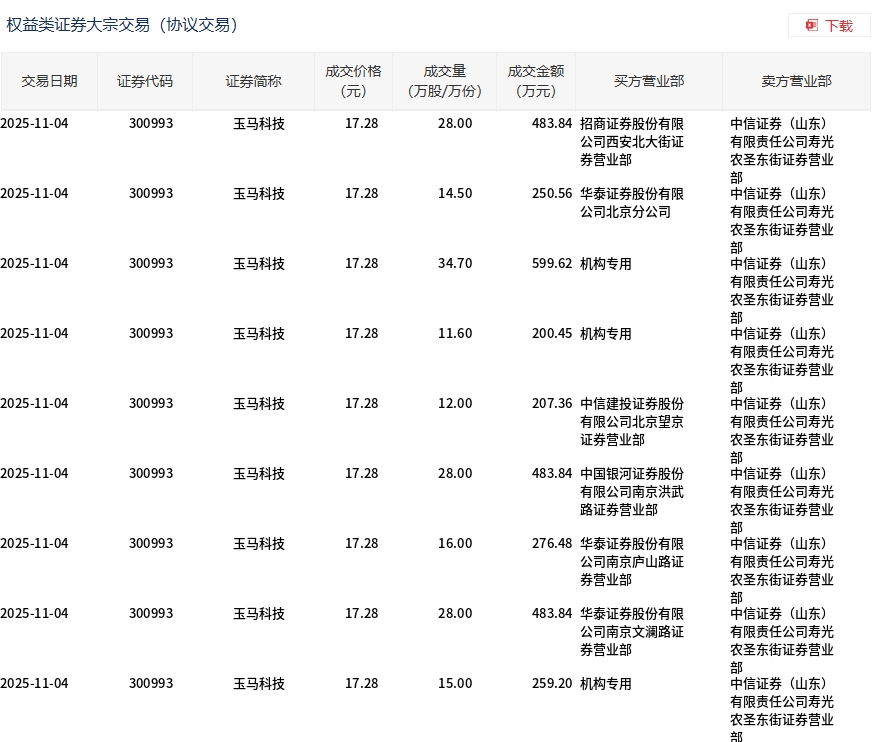Select buyer 华泰证券南京庐山路营业部
The width and height of the screenshot is (872, 742).
(632, 561)
